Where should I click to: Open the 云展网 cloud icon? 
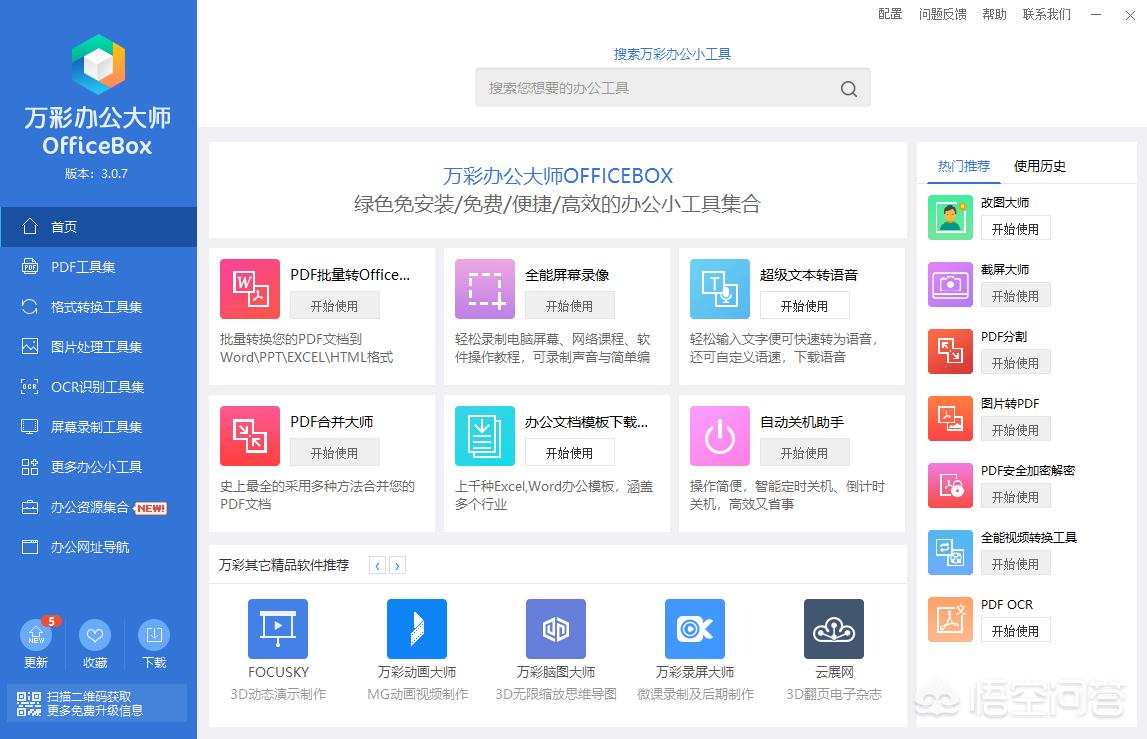(x=834, y=629)
